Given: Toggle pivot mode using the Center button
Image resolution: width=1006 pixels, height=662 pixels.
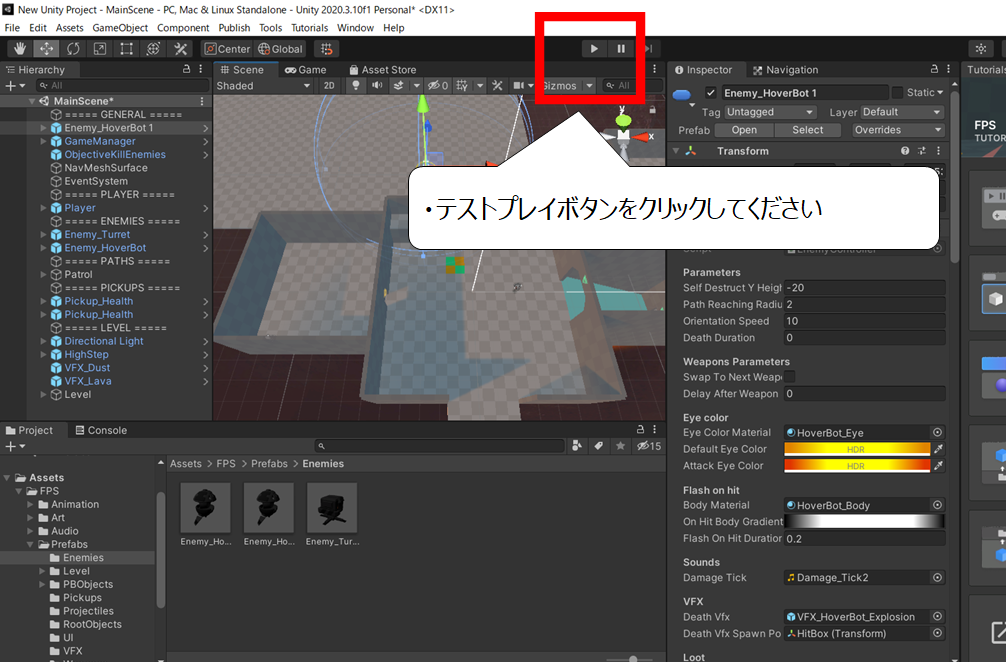Looking at the screenshot, I should 227,49.
